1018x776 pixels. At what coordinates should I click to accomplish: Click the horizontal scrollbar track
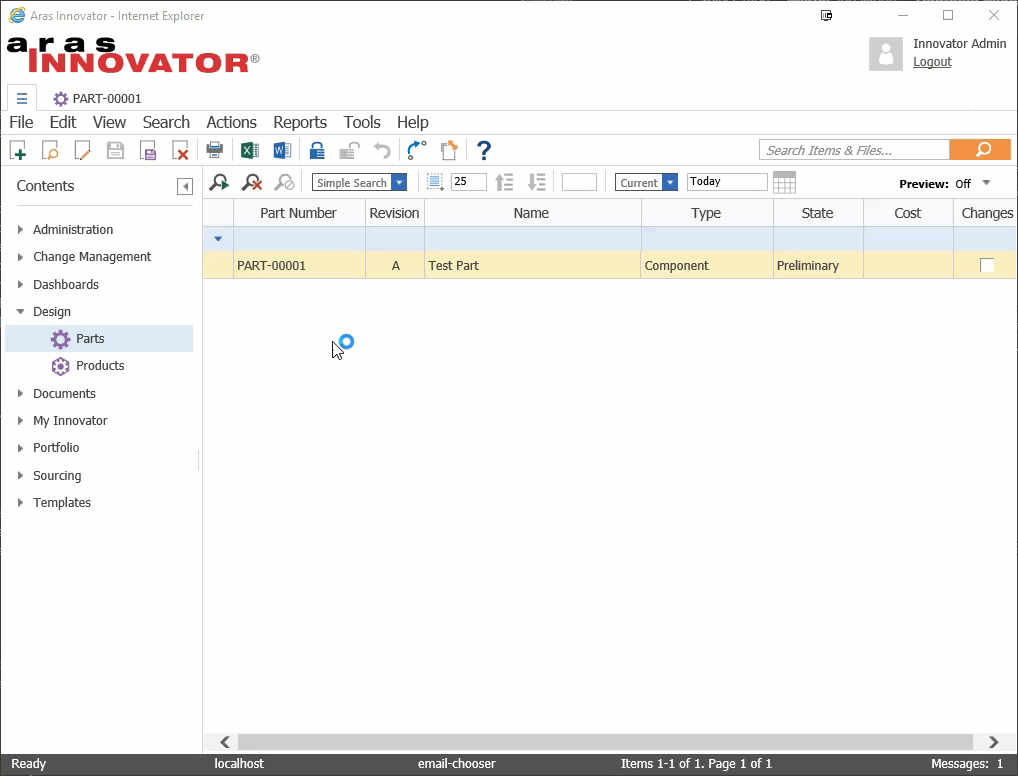[x=605, y=742]
